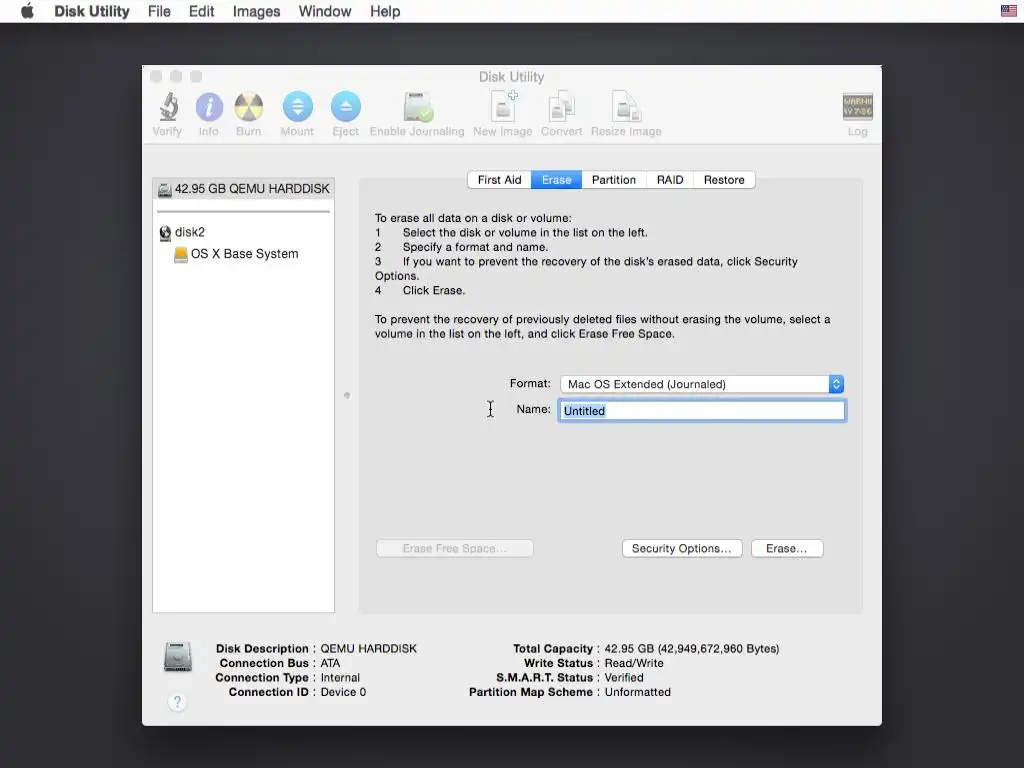
Task: Open the Log icon
Action: pyautogui.click(x=857, y=106)
